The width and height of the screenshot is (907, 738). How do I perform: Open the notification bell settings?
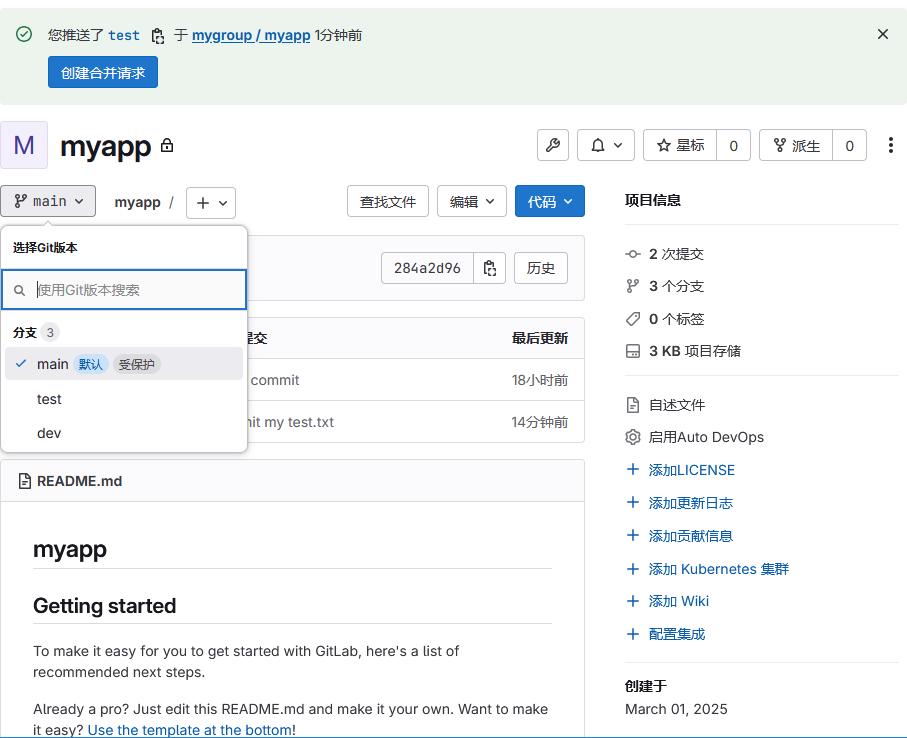[606, 145]
